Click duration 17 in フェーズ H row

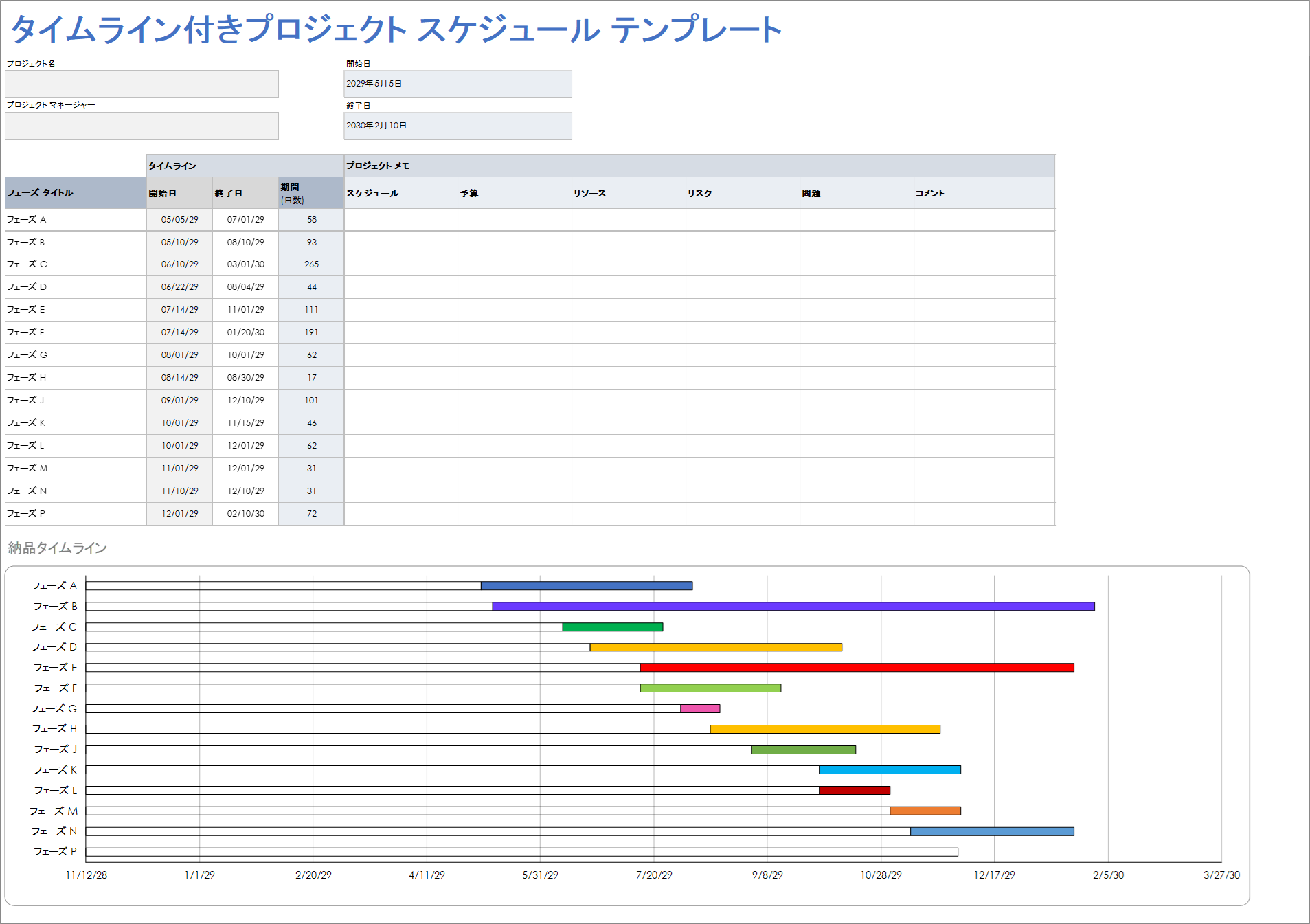pos(311,378)
